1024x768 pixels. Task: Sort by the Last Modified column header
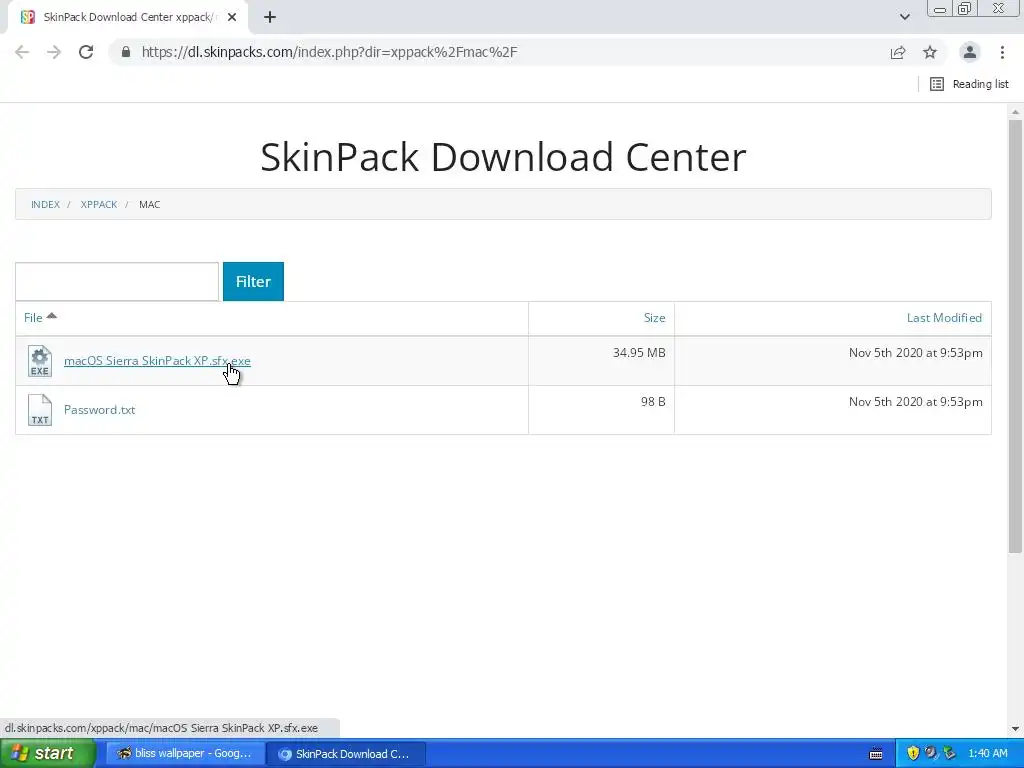tap(944, 317)
